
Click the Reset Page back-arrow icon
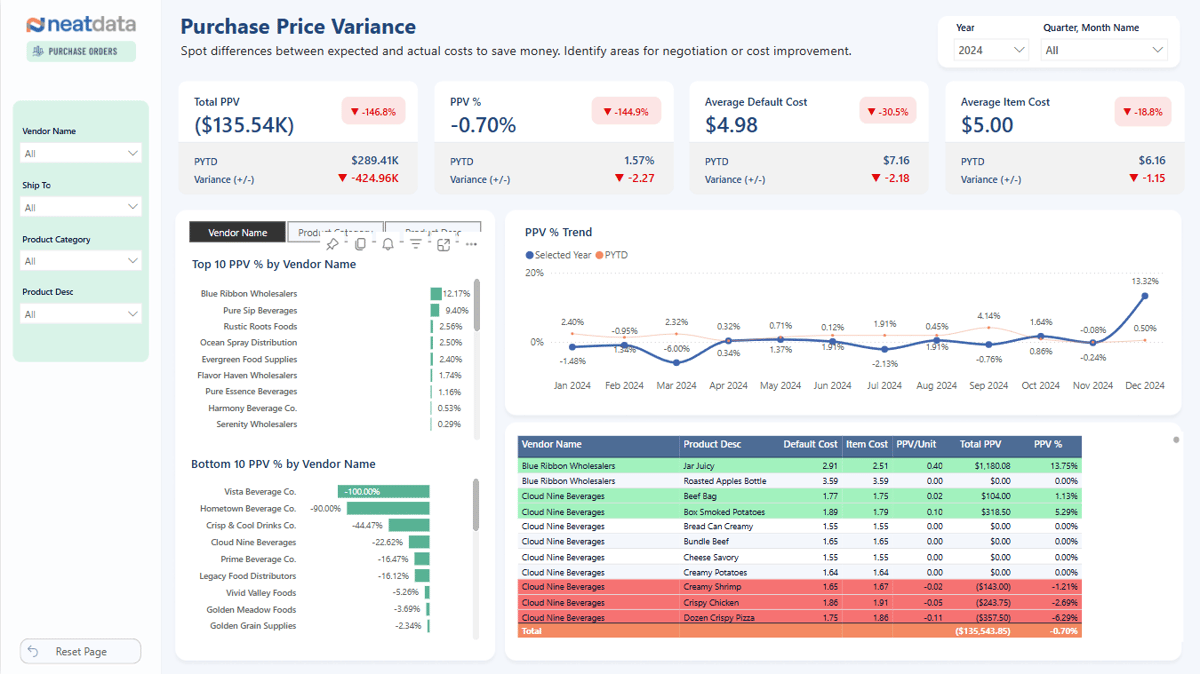point(33,652)
